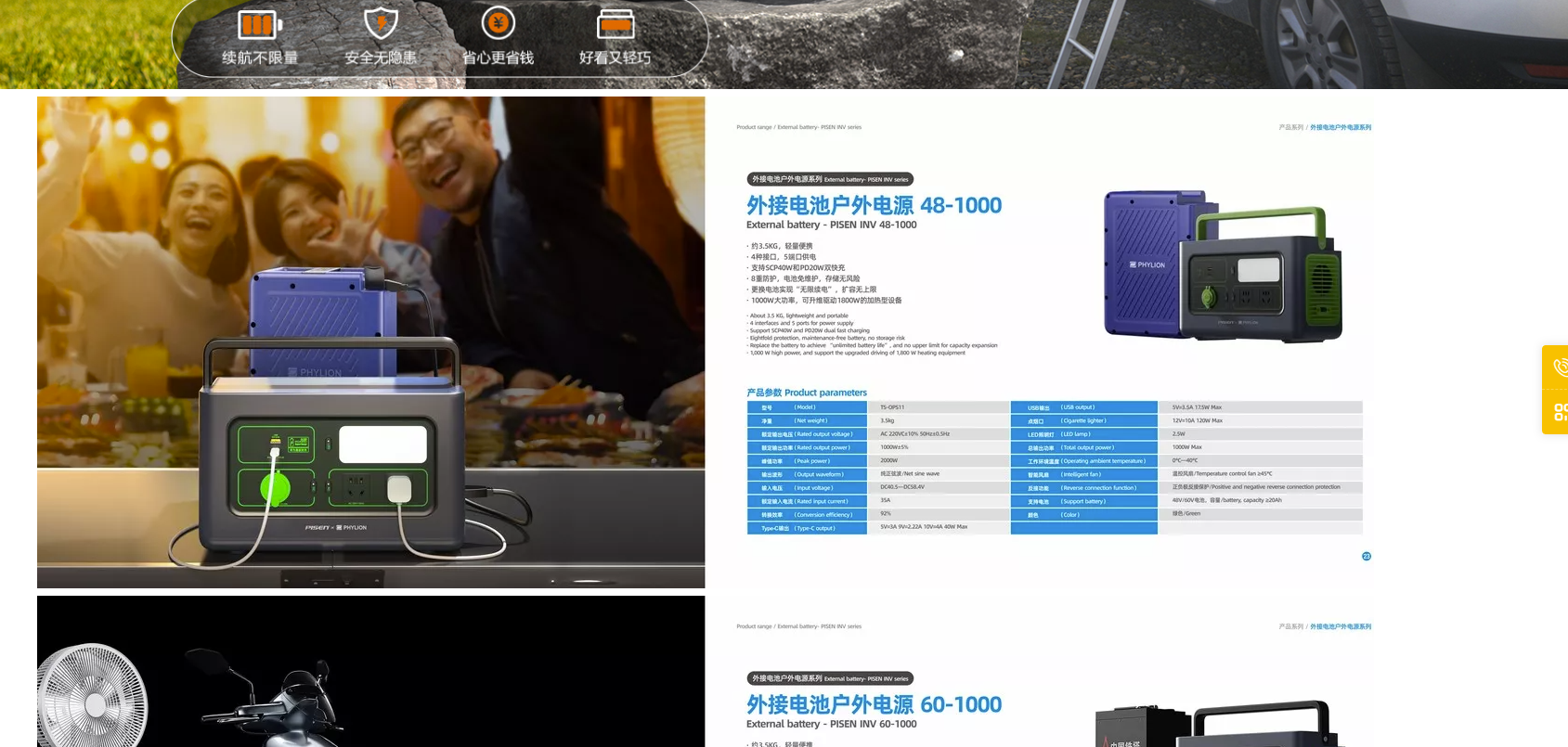The height and width of the screenshot is (747, 1568).
Task: Click the 纯正弦波/Net sine wave value
Action: click(910, 474)
